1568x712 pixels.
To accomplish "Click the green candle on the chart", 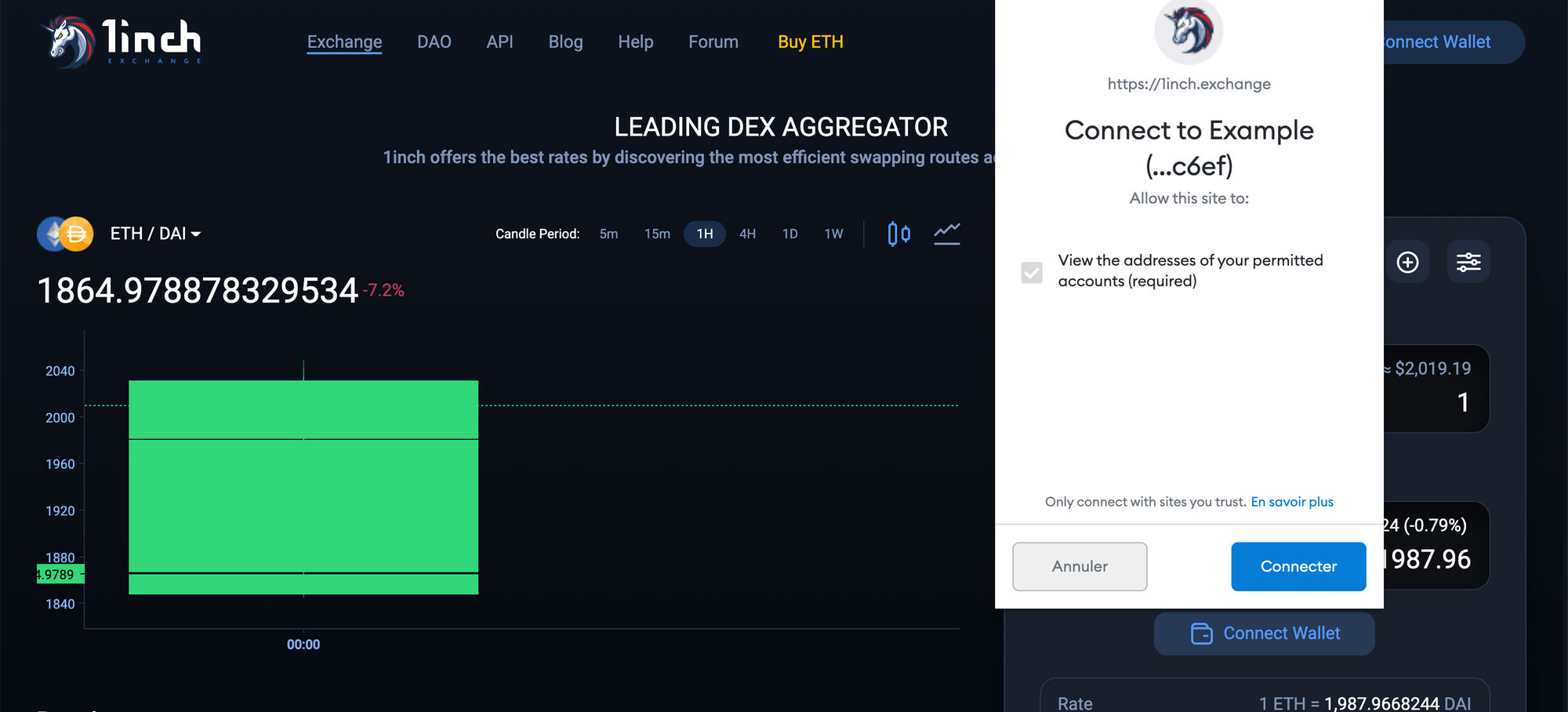I will [x=303, y=487].
